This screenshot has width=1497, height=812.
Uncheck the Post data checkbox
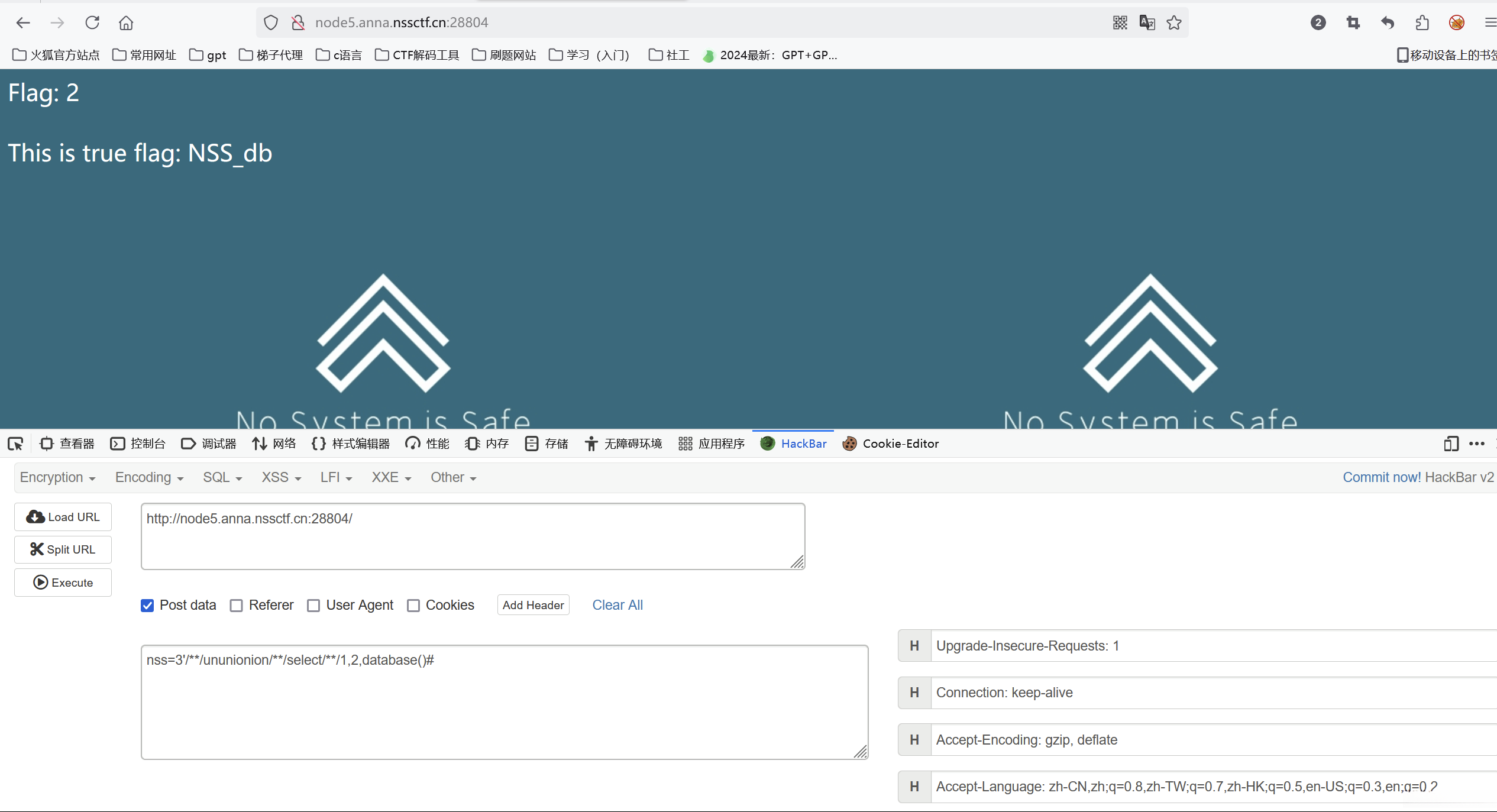(147, 606)
